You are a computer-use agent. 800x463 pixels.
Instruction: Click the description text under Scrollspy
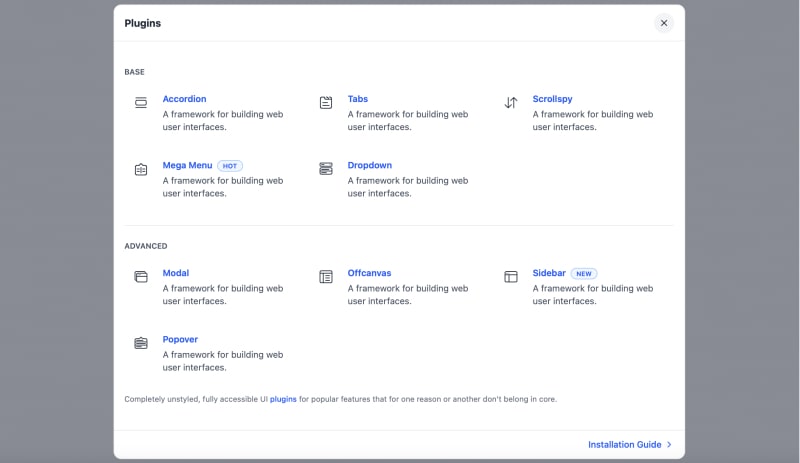click(x=593, y=120)
